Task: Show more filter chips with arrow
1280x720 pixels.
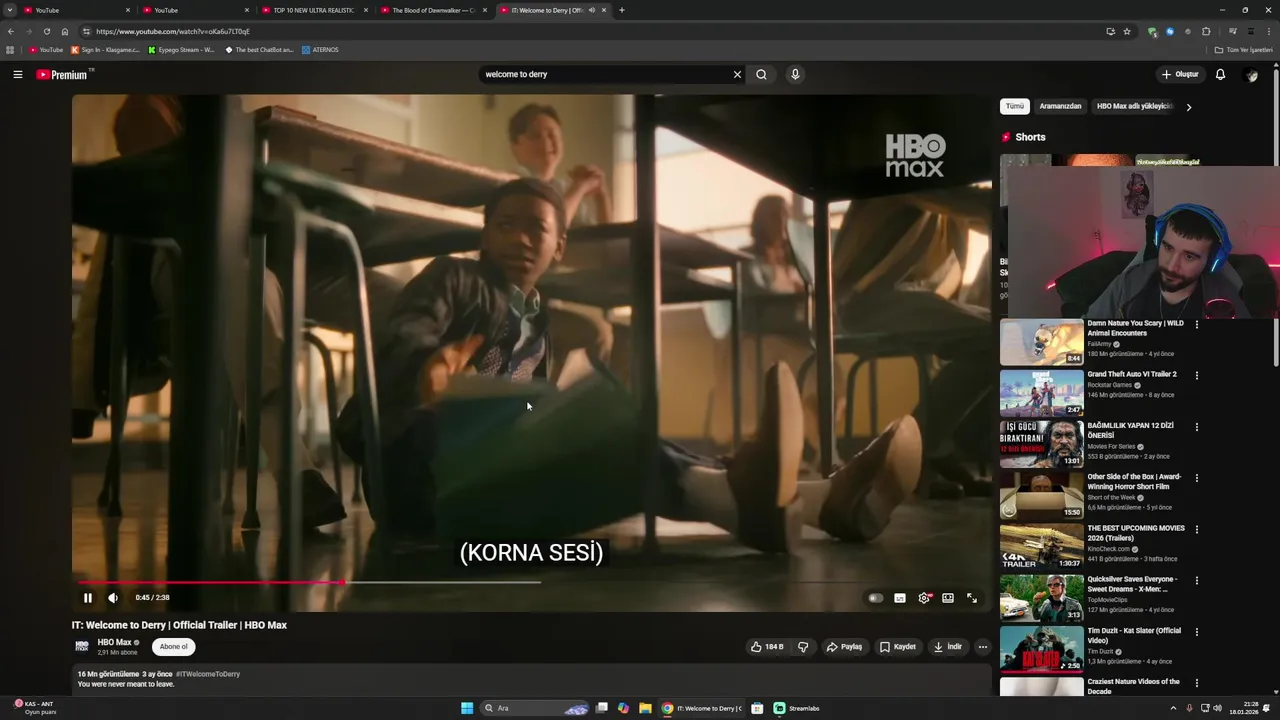Action: pyautogui.click(x=1188, y=107)
